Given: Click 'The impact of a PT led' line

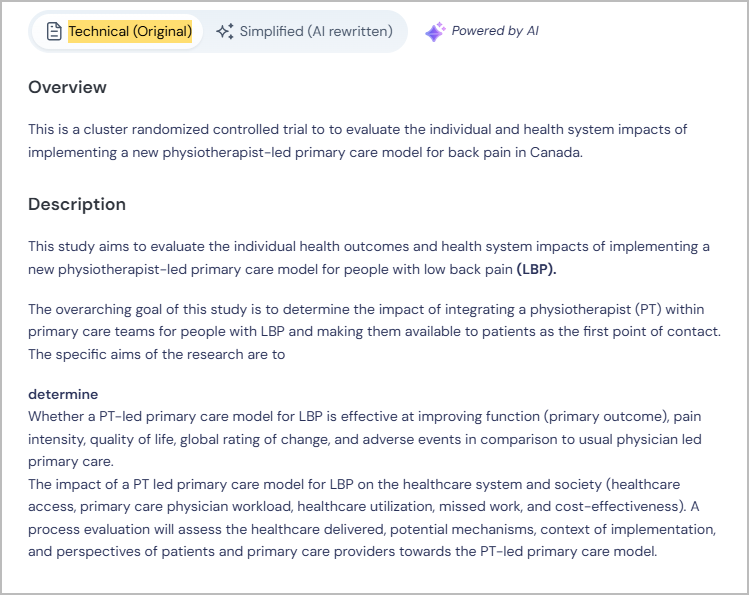Looking at the screenshot, I should coord(360,485).
